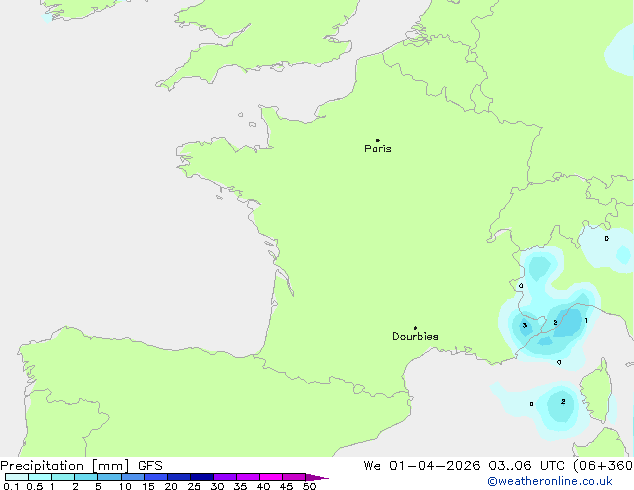634x490 pixels.
Task: Click the precipitation value '2' west of Corsica
Action: [x=563, y=401]
